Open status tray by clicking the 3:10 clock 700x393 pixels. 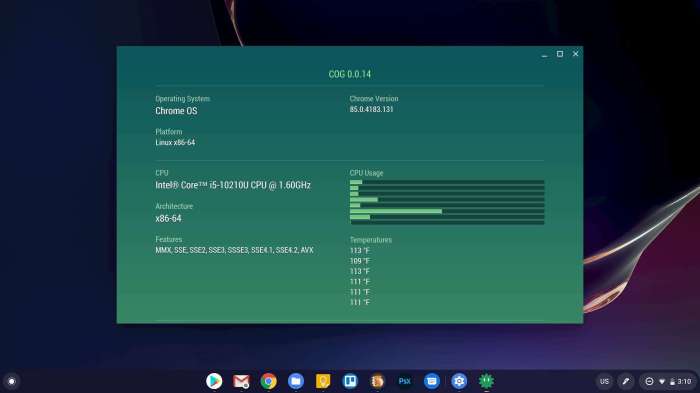(x=684, y=381)
